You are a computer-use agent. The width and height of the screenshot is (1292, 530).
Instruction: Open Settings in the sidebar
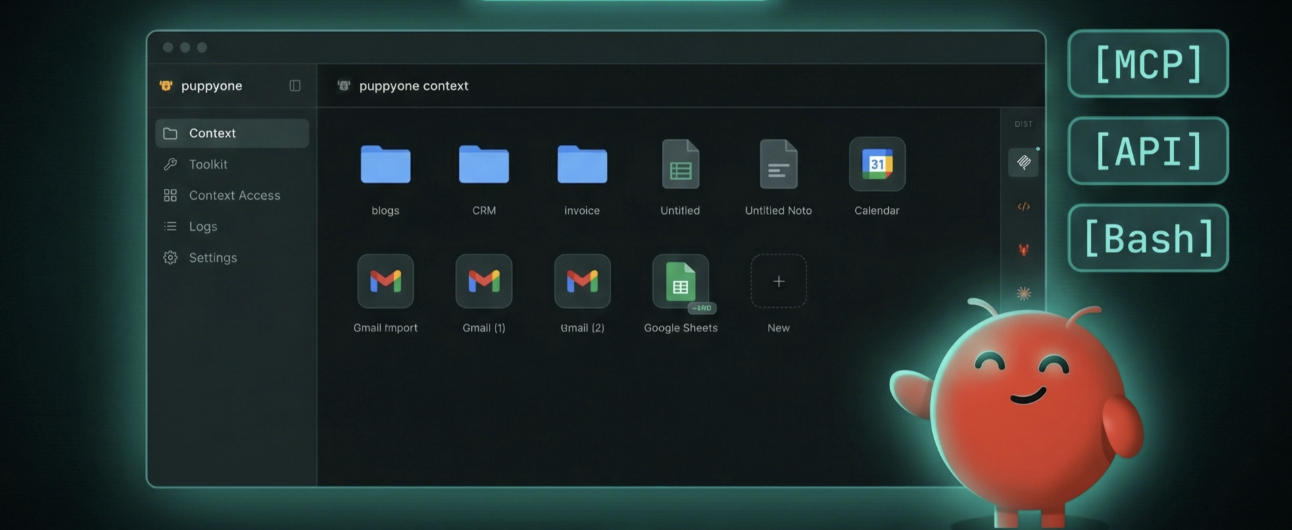(x=212, y=257)
